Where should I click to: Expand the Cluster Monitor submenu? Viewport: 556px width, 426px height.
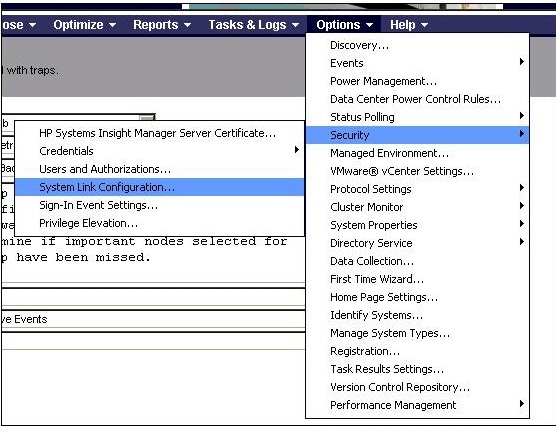click(417, 207)
